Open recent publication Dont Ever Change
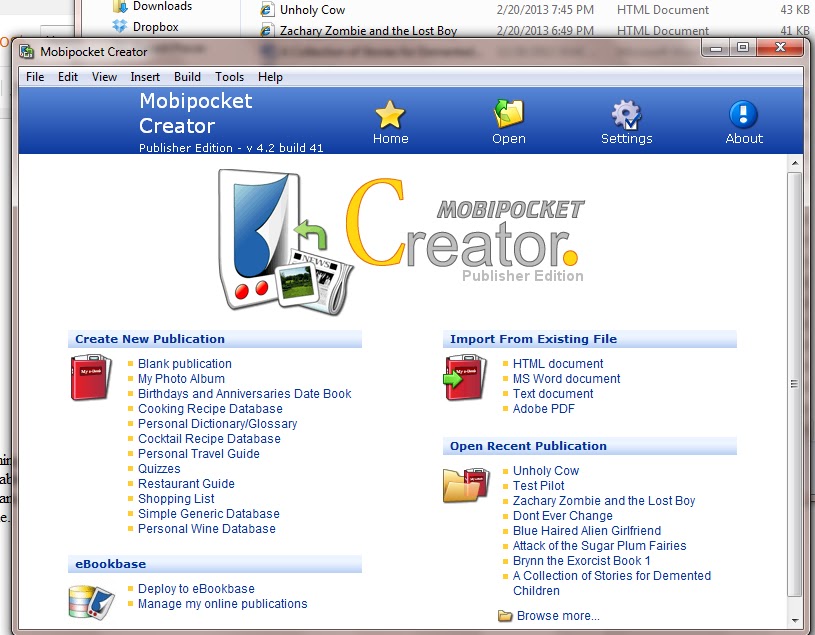815x635 pixels. (562, 516)
